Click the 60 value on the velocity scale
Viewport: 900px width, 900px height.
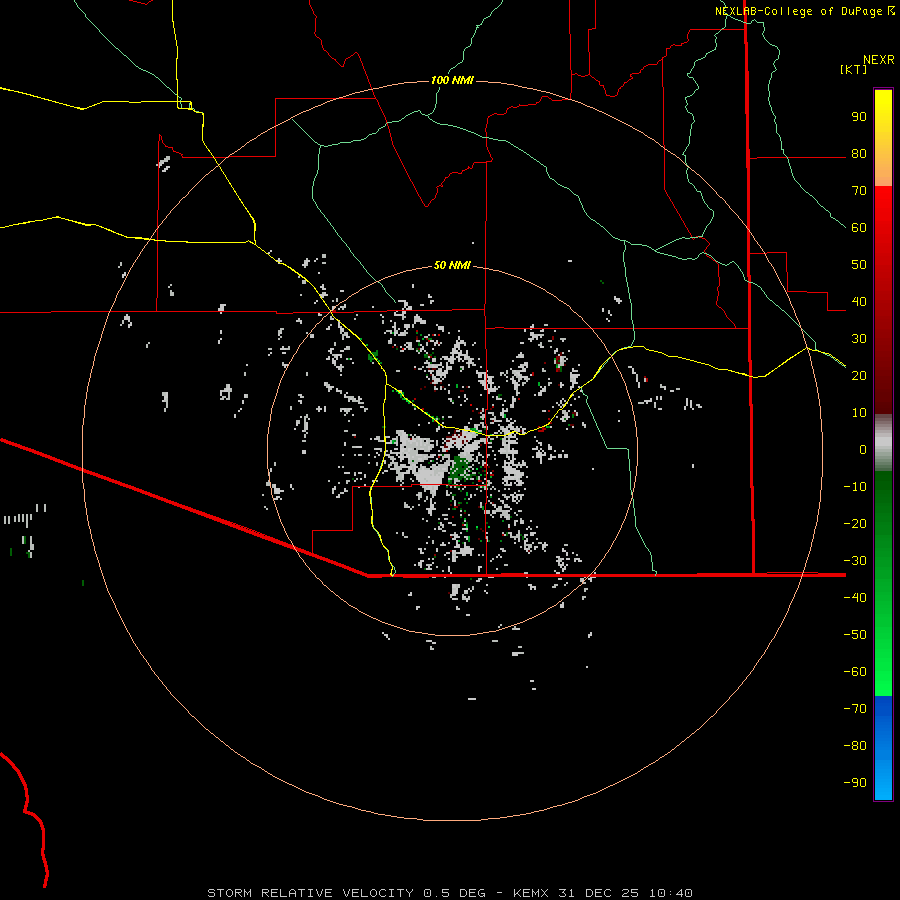coord(859,228)
